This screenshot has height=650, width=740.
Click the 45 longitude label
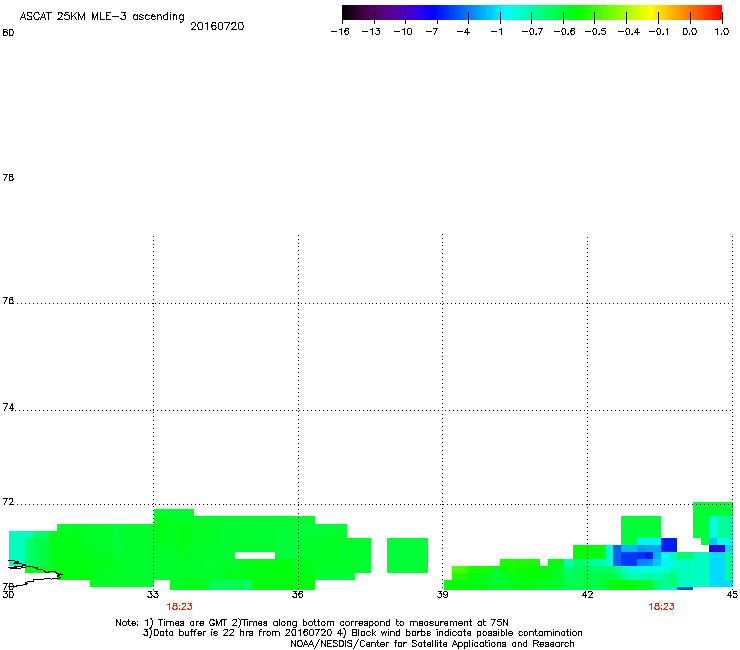point(732,594)
